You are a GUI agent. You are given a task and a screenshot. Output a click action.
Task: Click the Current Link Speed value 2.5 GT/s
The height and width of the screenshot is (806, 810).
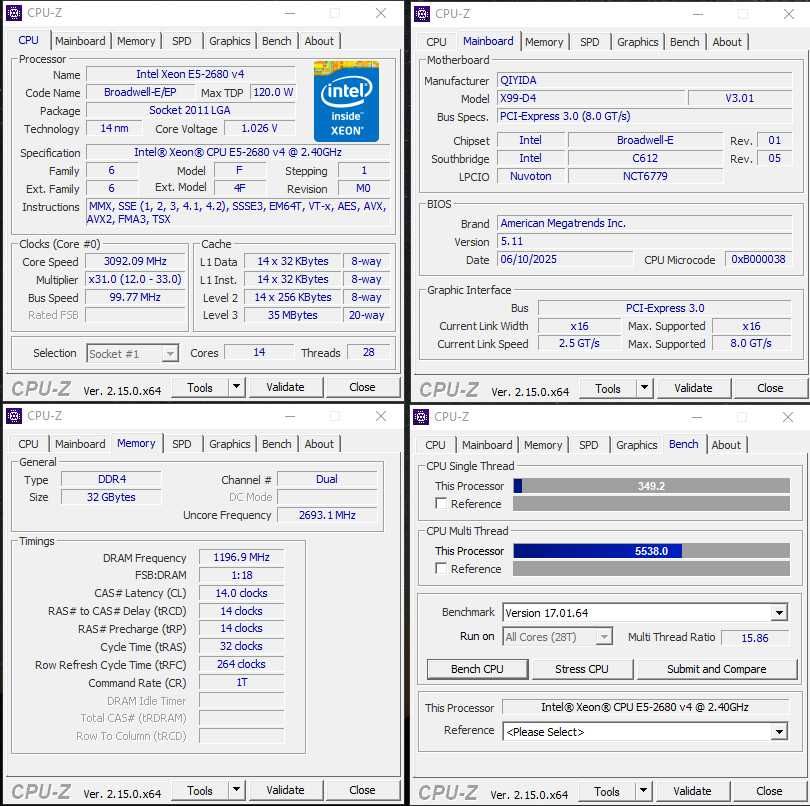579,344
